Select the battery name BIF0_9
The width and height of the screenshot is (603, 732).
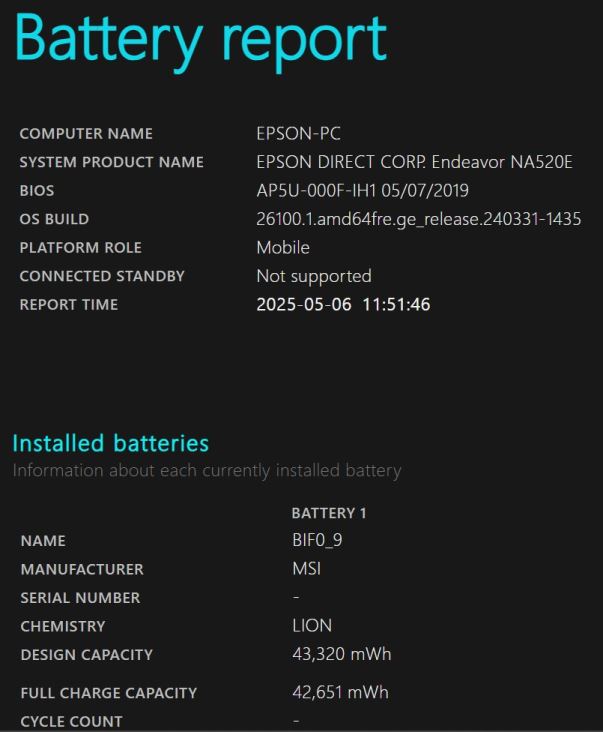click(x=317, y=541)
